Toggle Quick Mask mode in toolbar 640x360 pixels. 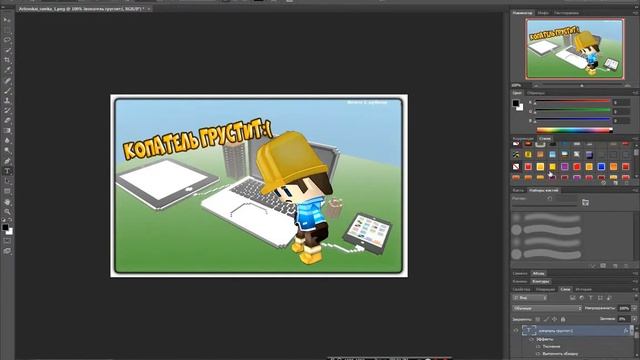click(x=7, y=241)
